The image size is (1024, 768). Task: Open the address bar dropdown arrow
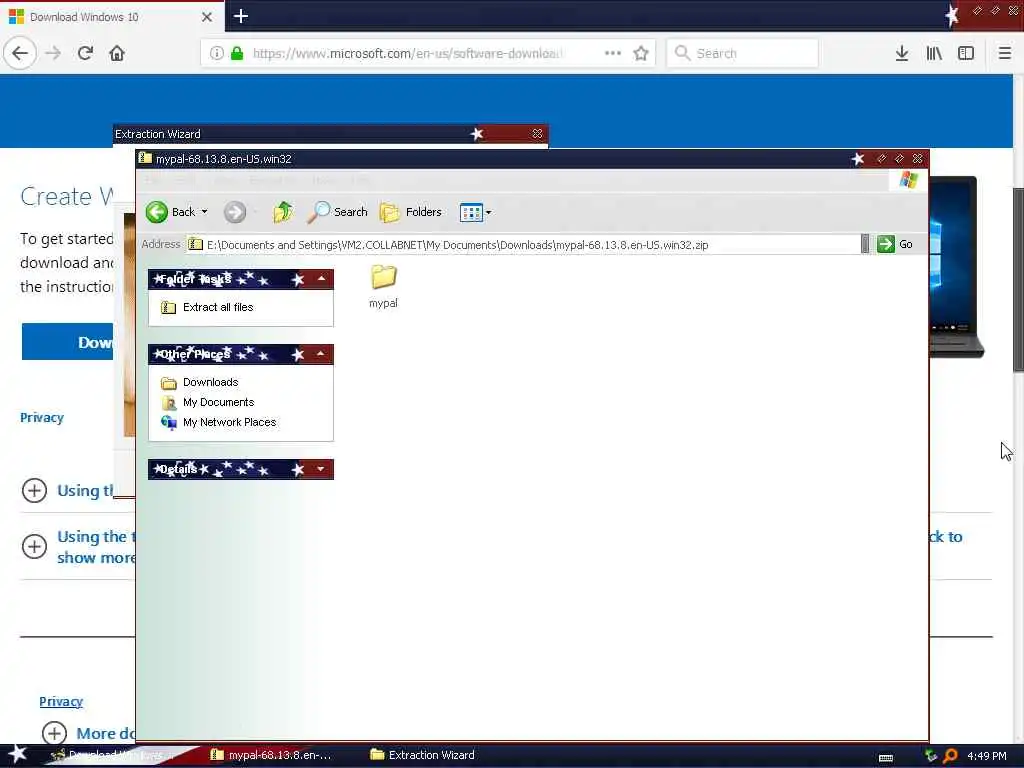865,244
